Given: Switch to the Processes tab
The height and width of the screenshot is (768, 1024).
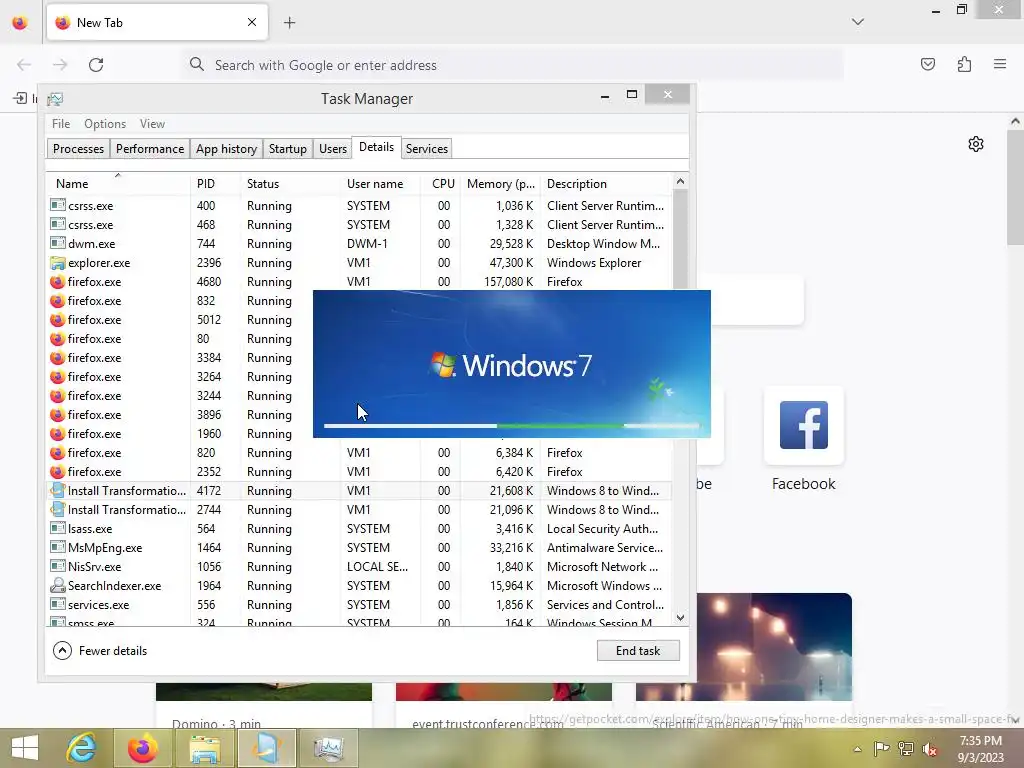Looking at the screenshot, I should click(x=78, y=149).
